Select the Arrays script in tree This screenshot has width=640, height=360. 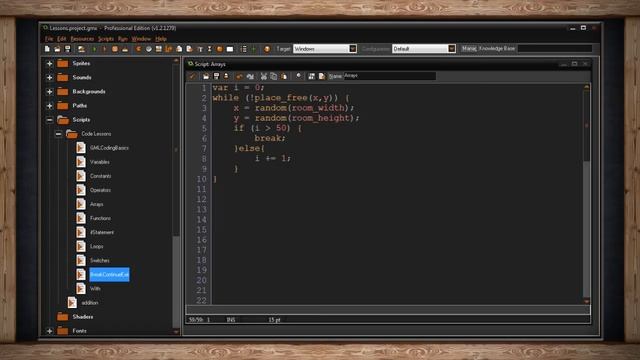(x=97, y=204)
